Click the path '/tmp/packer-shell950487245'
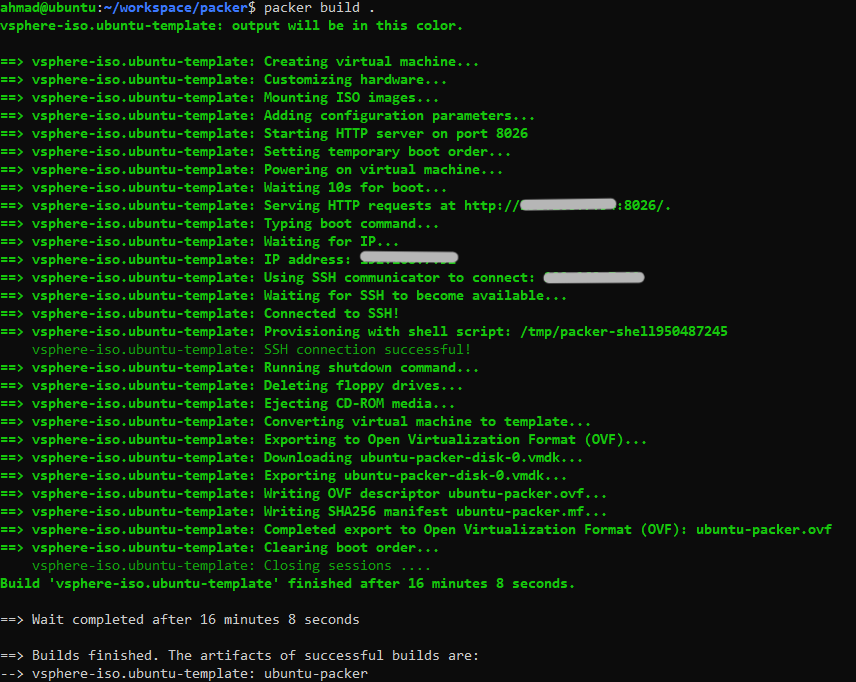The height and width of the screenshot is (682, 856). click(623, 332)
